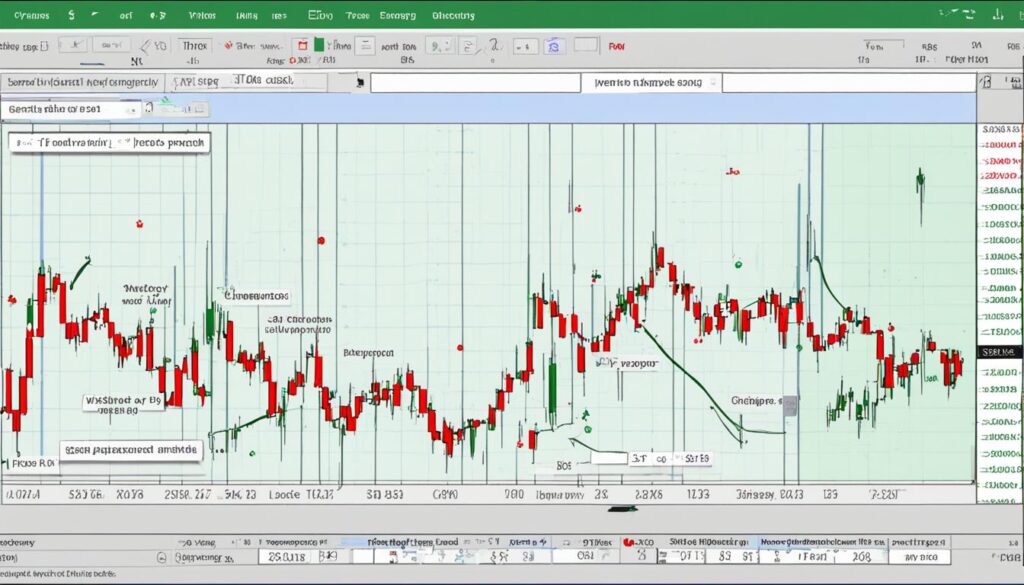Screen dimensions: 1024x585
Task: Click the empty rectangular button in the toolbar
Action: pyautogui.click(x=586, y=45)
